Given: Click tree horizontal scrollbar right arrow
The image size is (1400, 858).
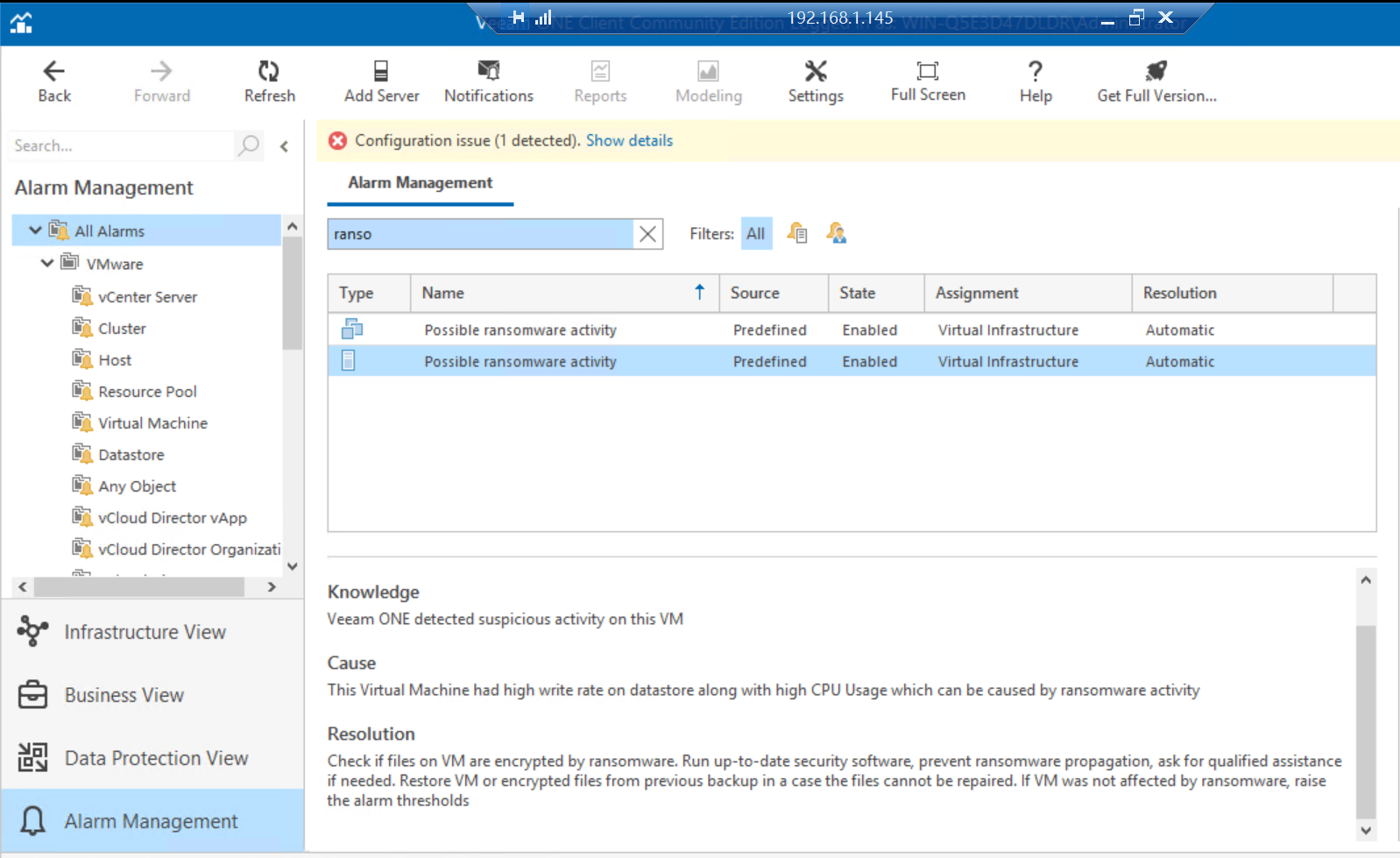Looking at the screenshot, I should point(272,586).
